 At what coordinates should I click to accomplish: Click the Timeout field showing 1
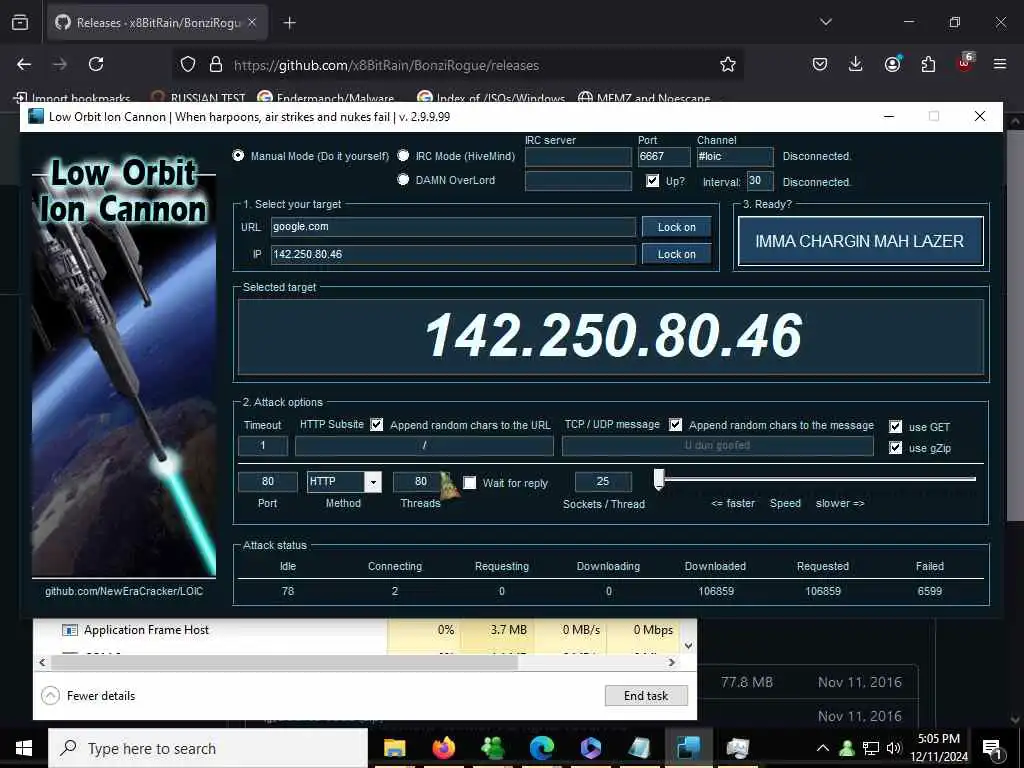[x=263, y=445]
